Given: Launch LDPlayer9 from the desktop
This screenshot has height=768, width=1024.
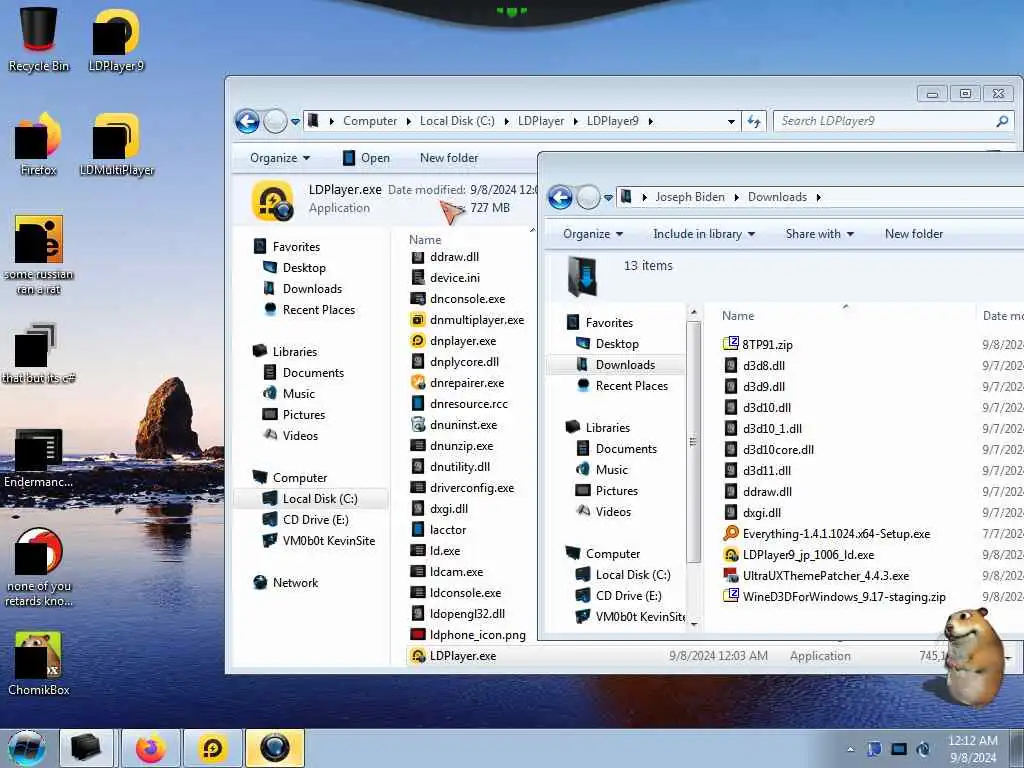Looking at the screenshot, I should tap(116, 39).
